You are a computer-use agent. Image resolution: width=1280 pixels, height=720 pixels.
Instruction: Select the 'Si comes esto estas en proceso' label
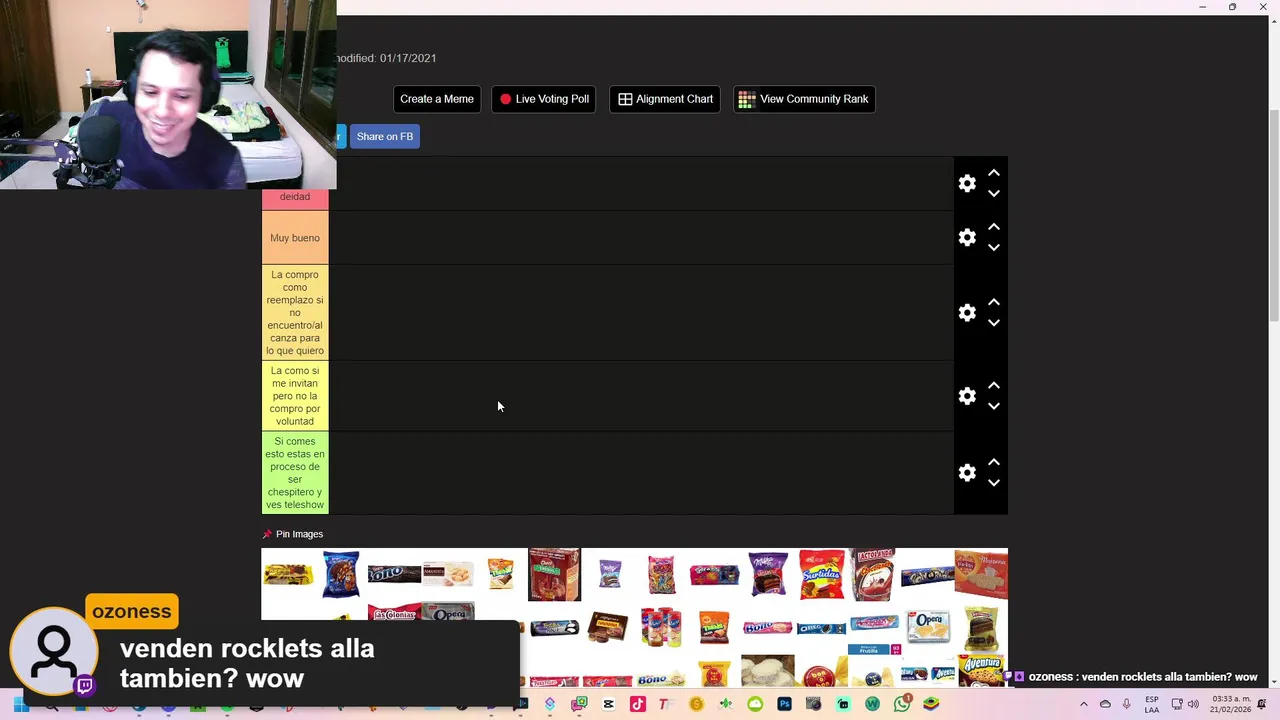295,473
